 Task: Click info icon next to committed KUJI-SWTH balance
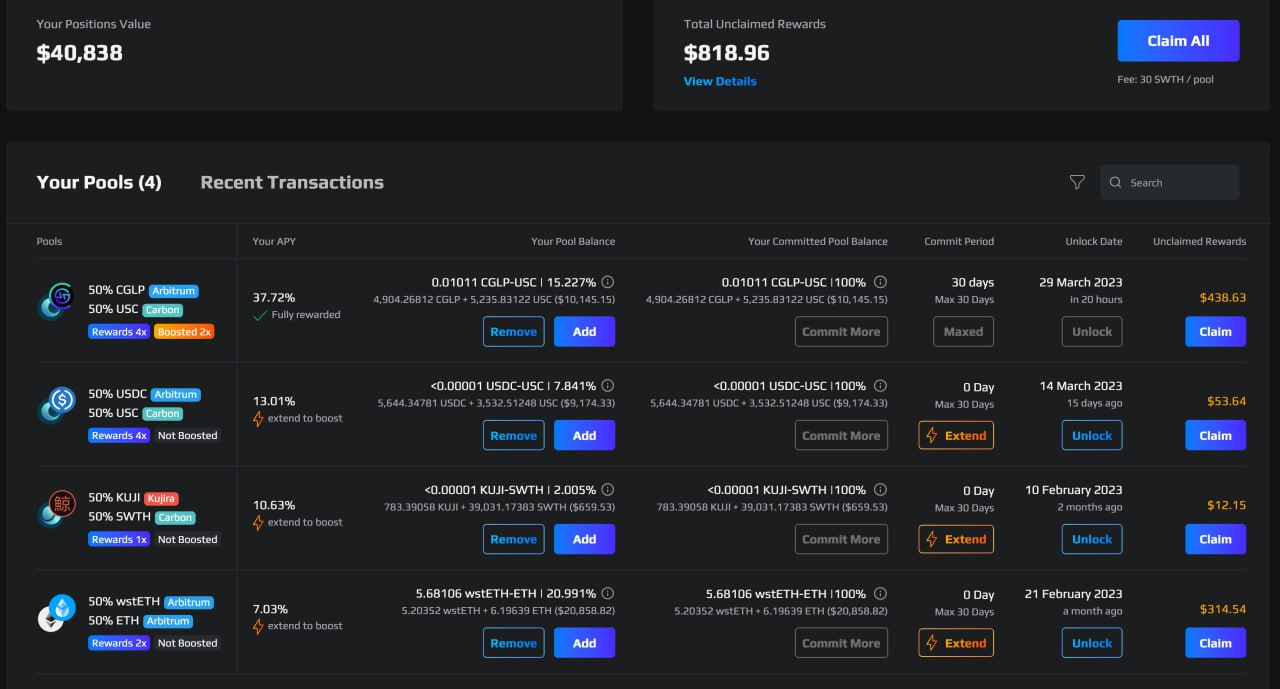pos(880,490)
